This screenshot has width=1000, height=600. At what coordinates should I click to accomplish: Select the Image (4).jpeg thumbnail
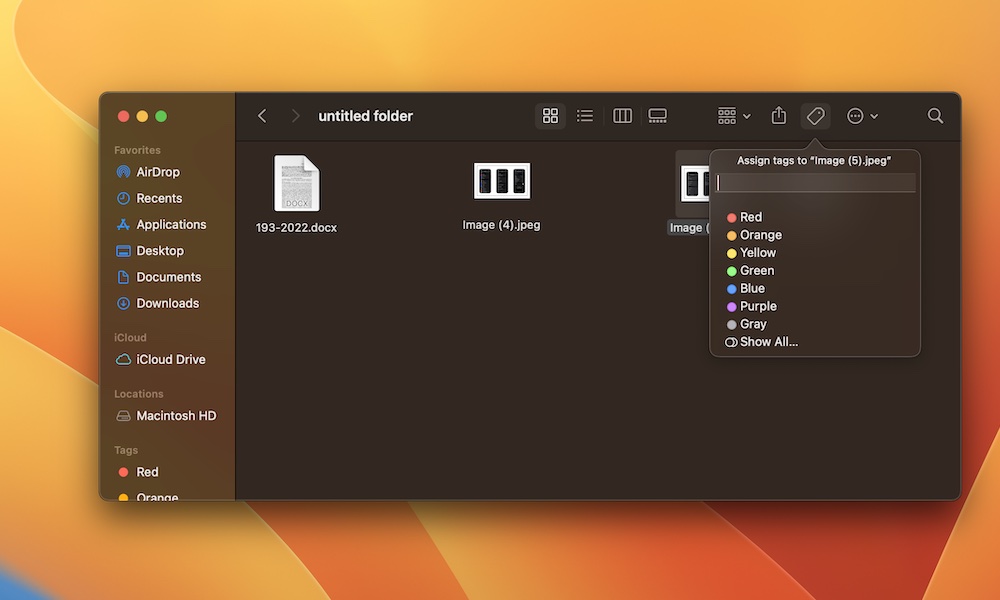click(502, 181)
